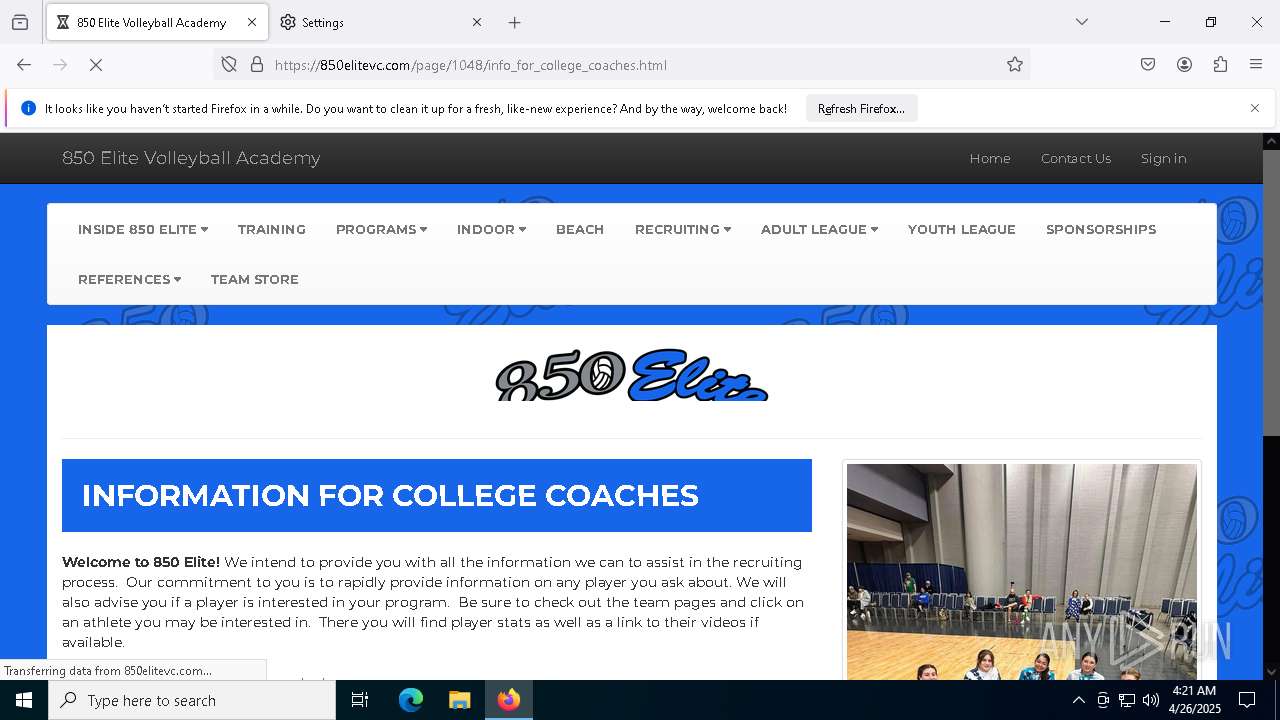This screenshot has height=720, width=1280.
Task: Open the notification center icon
Action: click(x=1247, y=700)
